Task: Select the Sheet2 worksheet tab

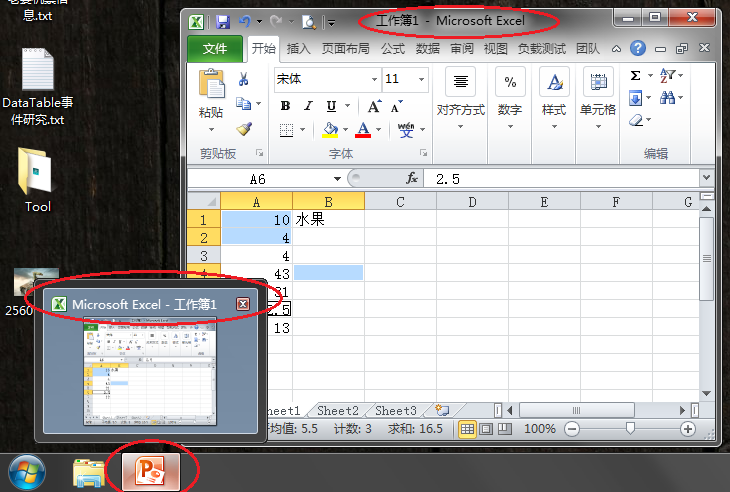Action: tap(338, 411)
